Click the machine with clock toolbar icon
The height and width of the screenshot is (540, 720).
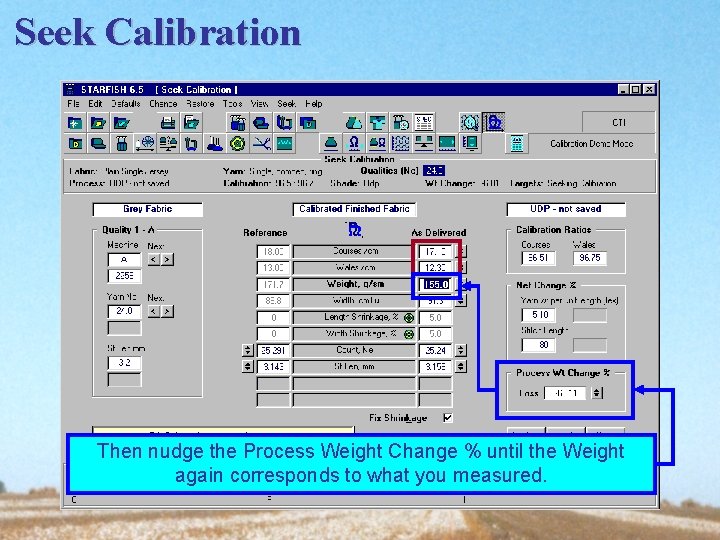coord(400,123)
